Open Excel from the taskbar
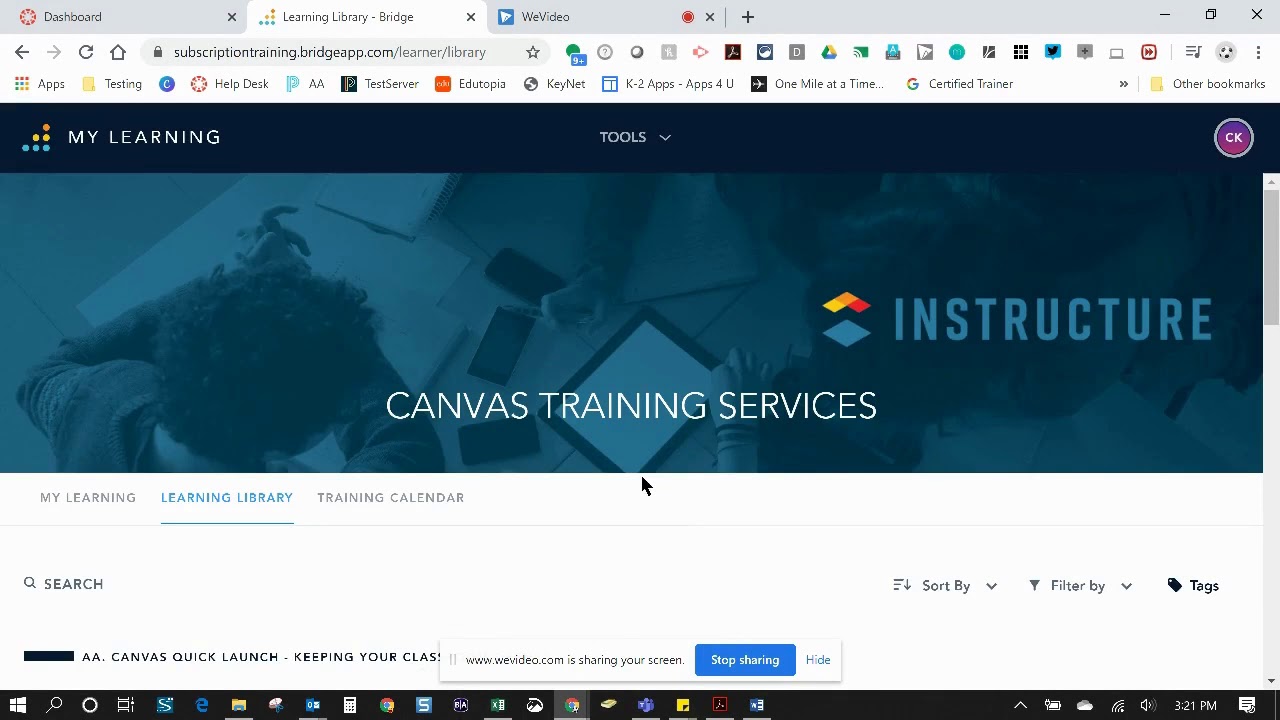 [x=498, y=705]
